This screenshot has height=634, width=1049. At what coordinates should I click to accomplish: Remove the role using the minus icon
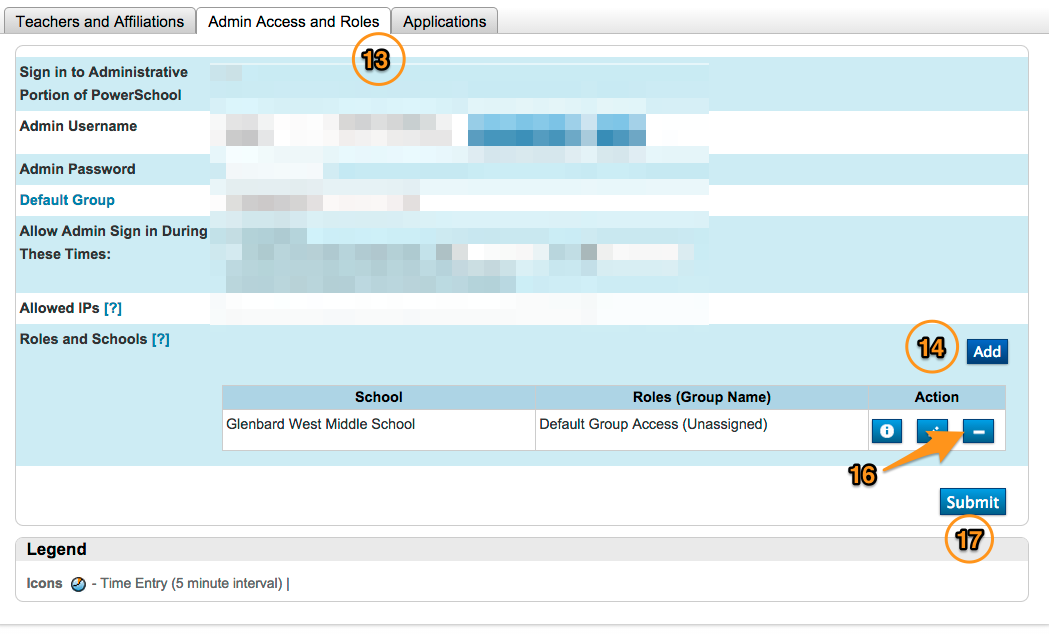(x=978, y=431)
